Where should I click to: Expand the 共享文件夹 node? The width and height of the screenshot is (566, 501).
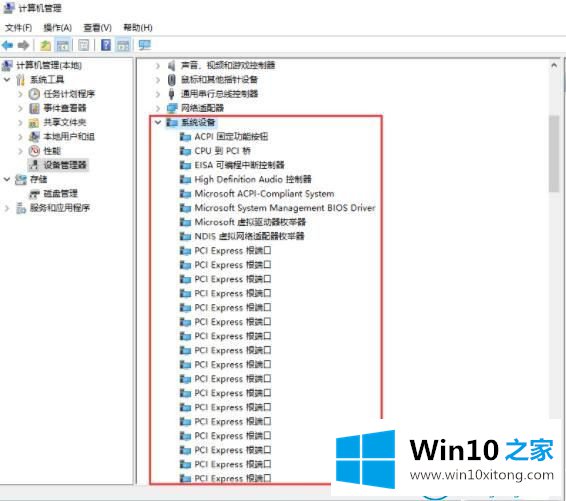tap(20, 122)
